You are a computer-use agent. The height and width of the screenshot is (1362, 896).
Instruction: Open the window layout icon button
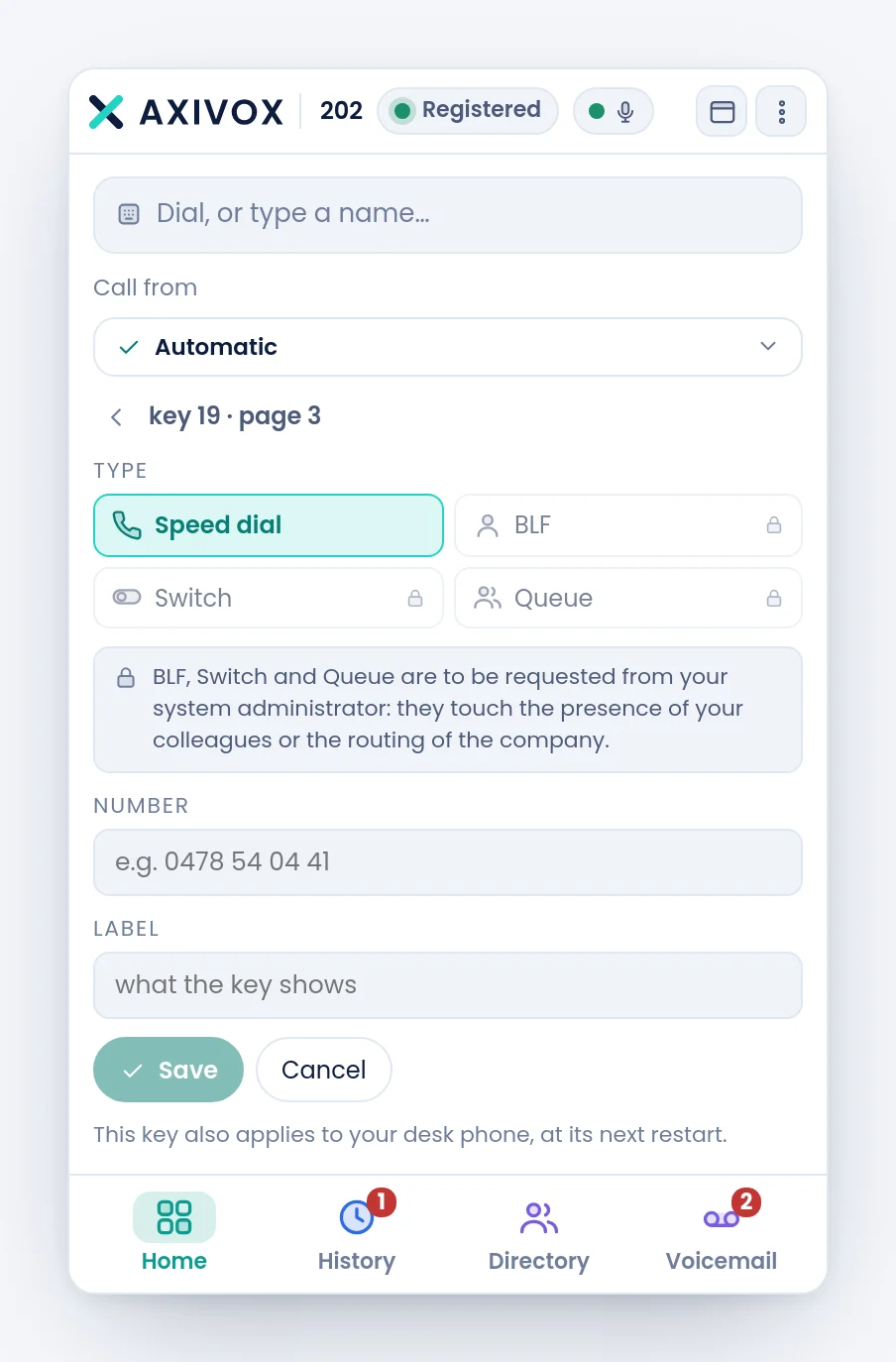click(x=722, y=111)
